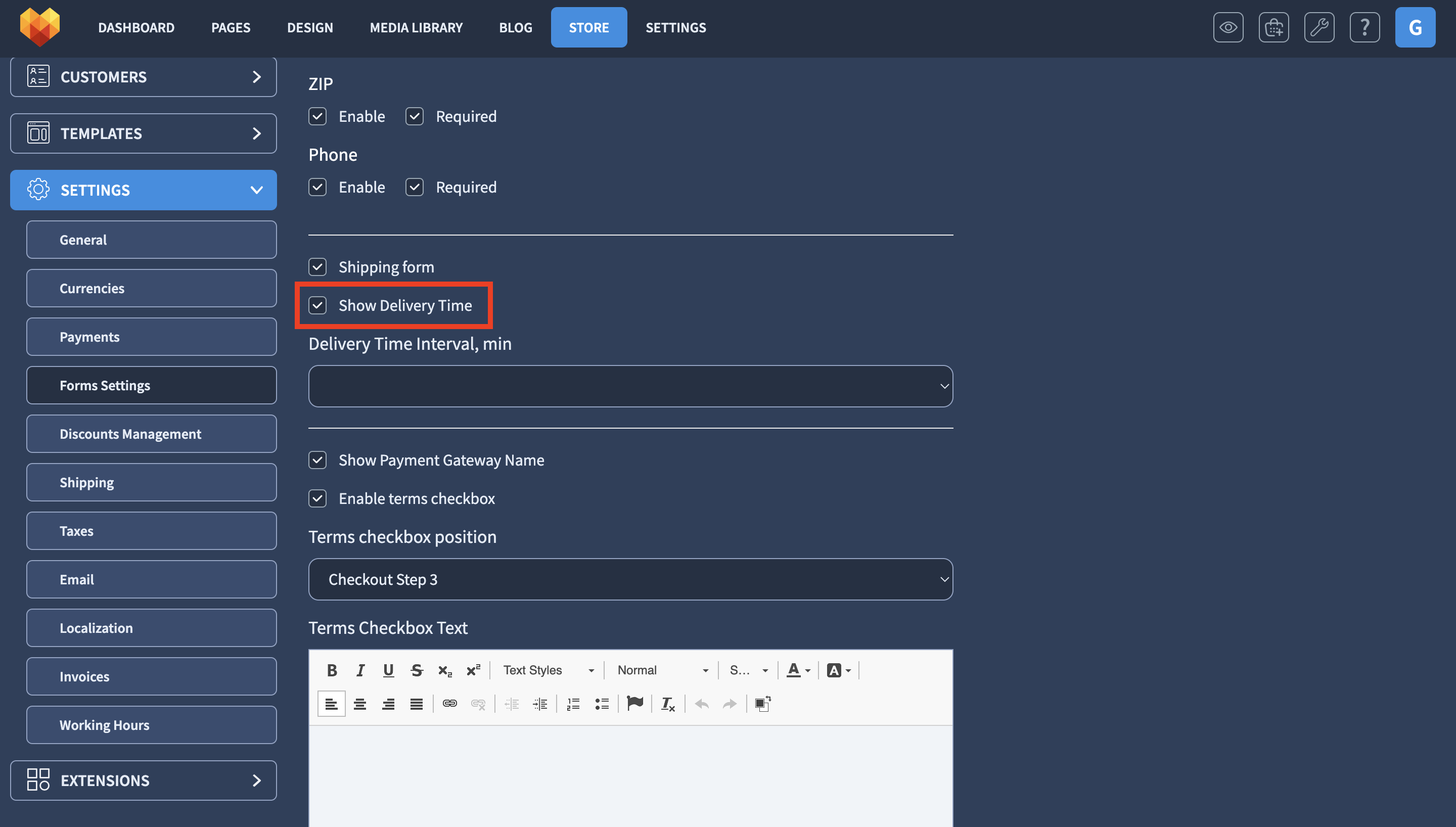Pick text color in the editor
Viewport: 1456px width, 827px height.
click(798, 670)
